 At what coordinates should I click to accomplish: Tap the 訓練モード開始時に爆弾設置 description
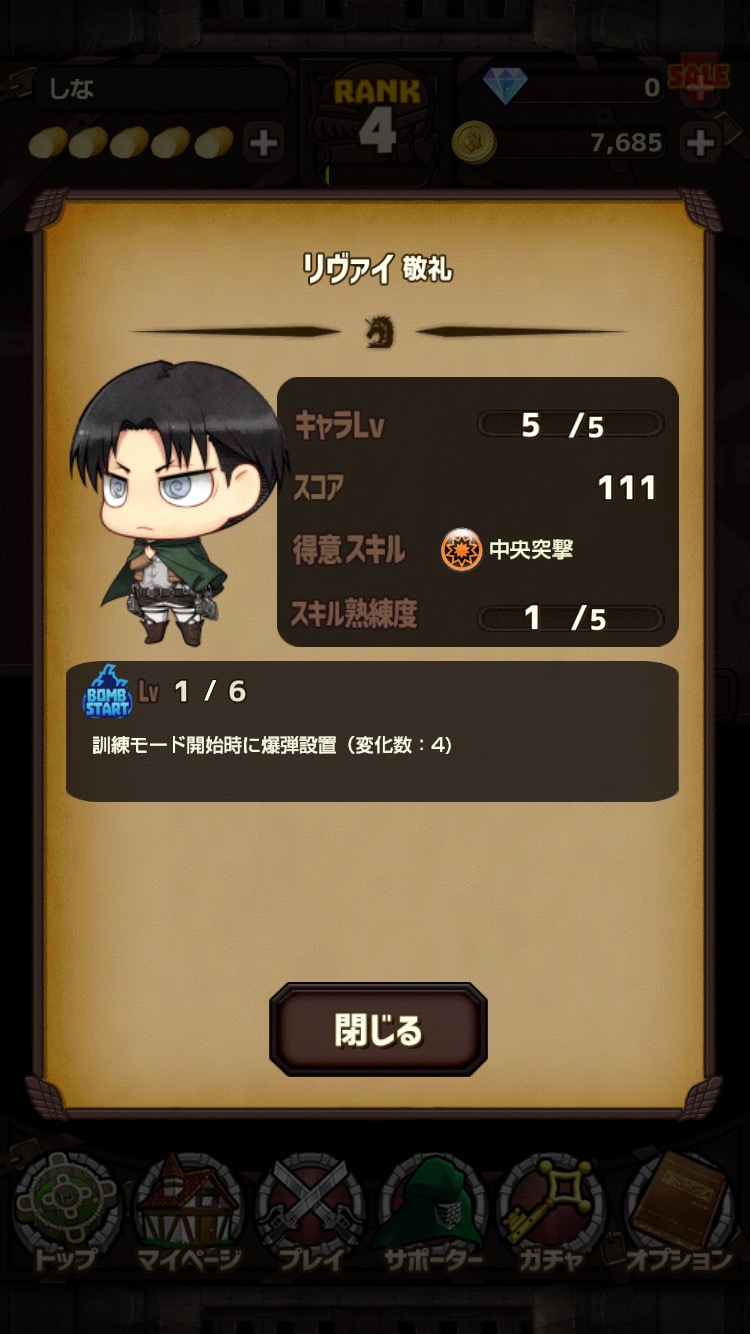pyautogui.click(x=273, y=745)
